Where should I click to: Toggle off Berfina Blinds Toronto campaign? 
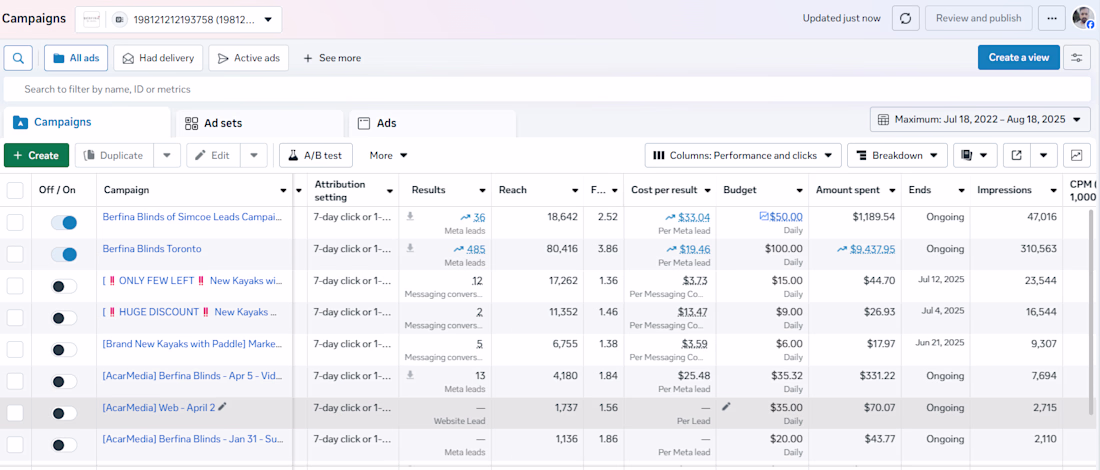tap(64, 254)
